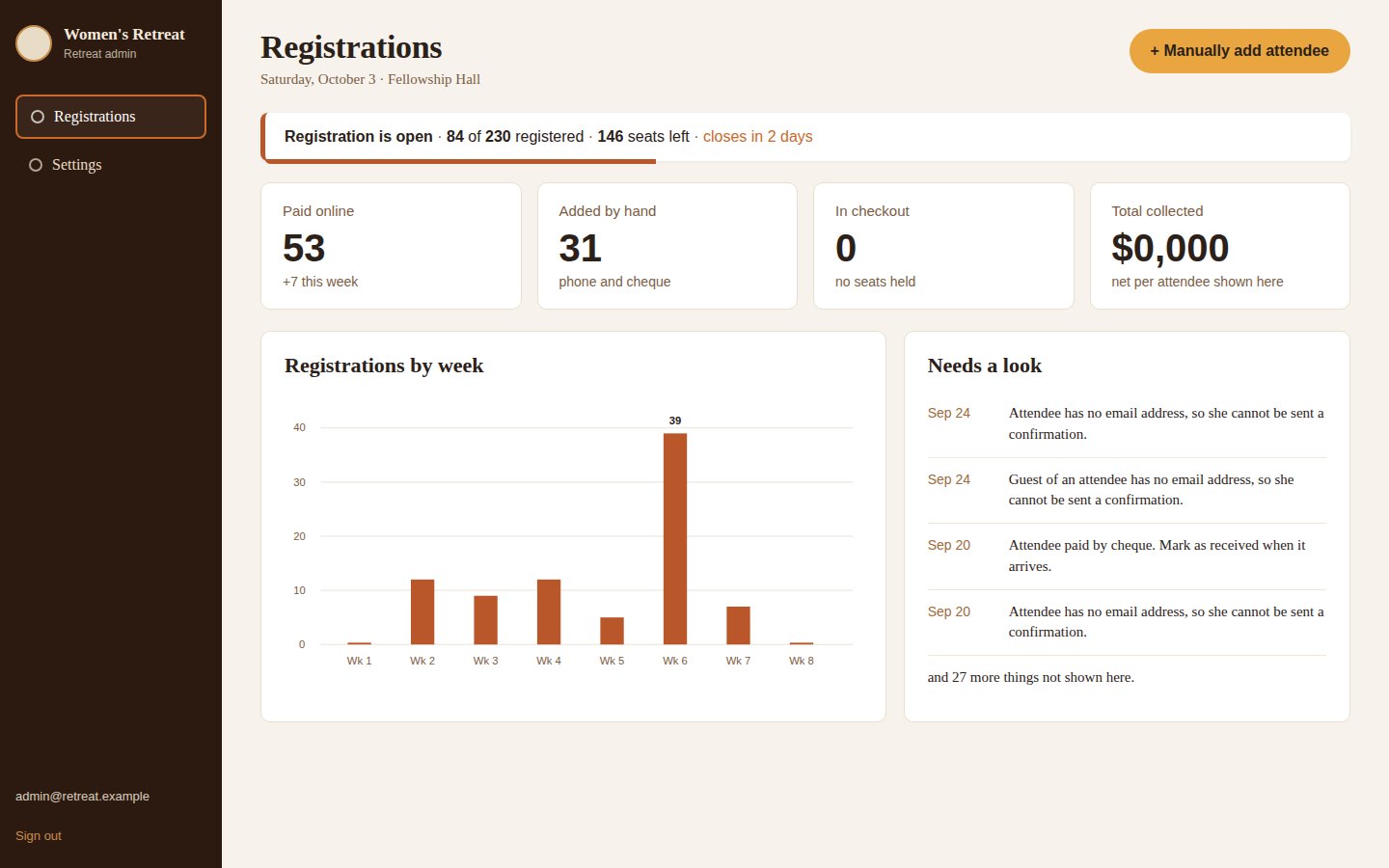This screenshot has height=868, width=1389.
Task: Click the '+7 this week' text
Action: (x=320, y=282)
